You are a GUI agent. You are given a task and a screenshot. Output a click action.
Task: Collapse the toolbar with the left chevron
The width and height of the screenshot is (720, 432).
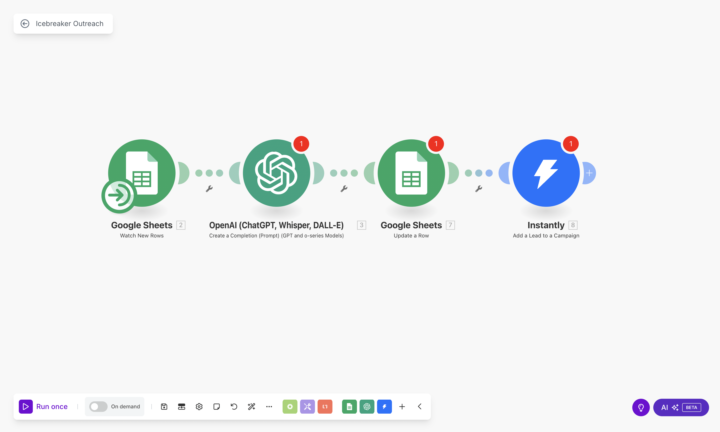(x=419, y=407)
